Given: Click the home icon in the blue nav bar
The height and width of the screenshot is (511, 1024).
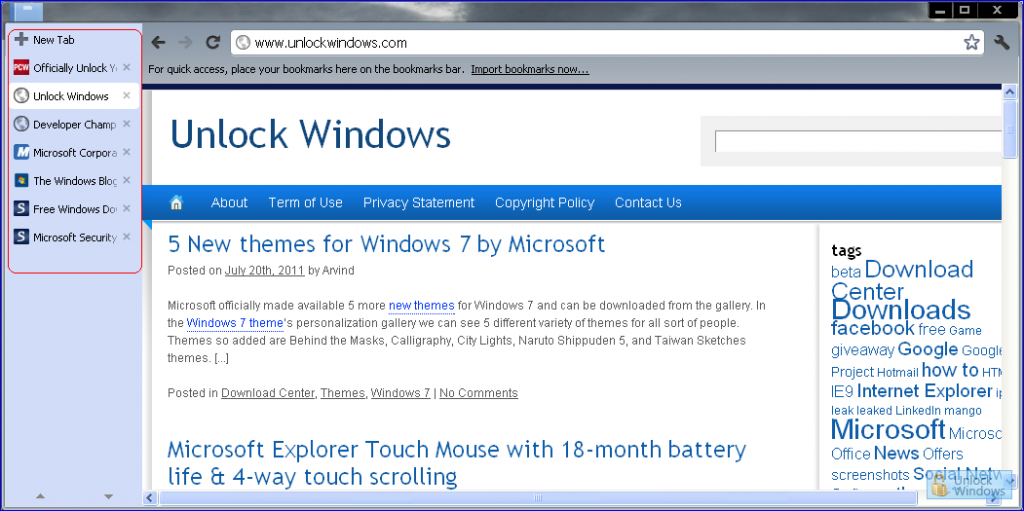Looking at the screenshot, I should click(x=176, y=203).
